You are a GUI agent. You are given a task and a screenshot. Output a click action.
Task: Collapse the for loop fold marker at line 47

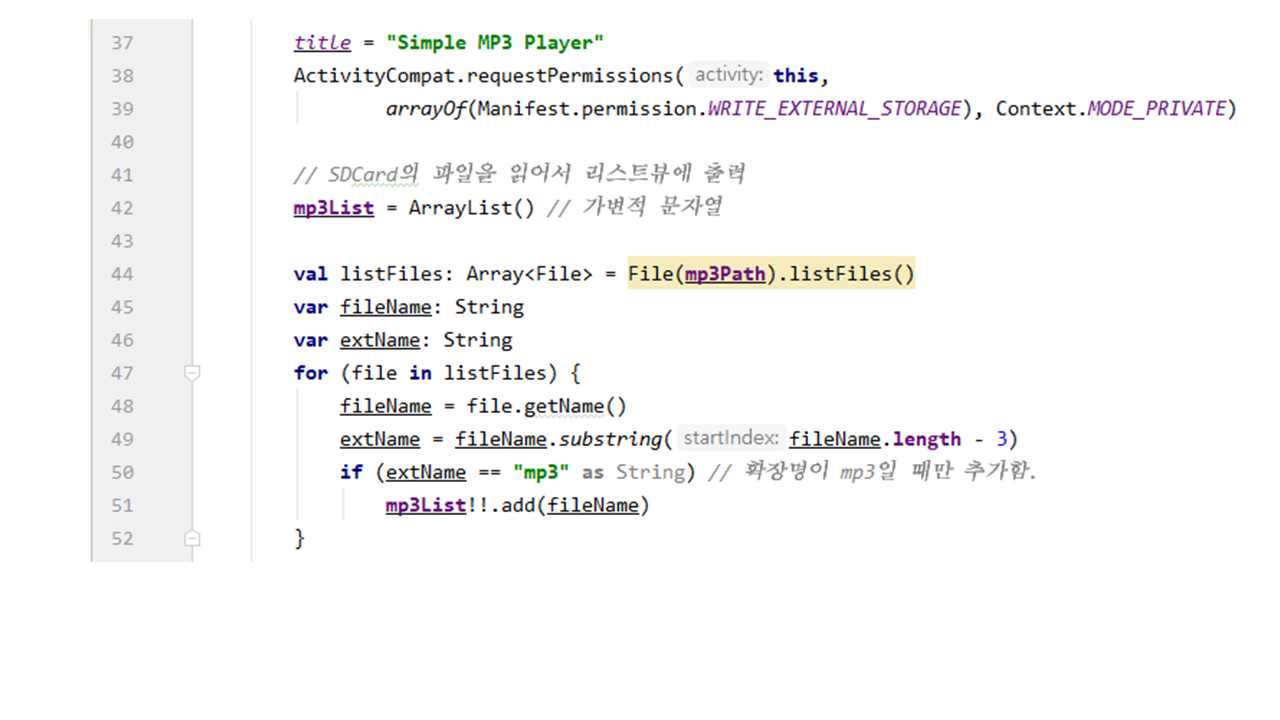tap(193, 373)
